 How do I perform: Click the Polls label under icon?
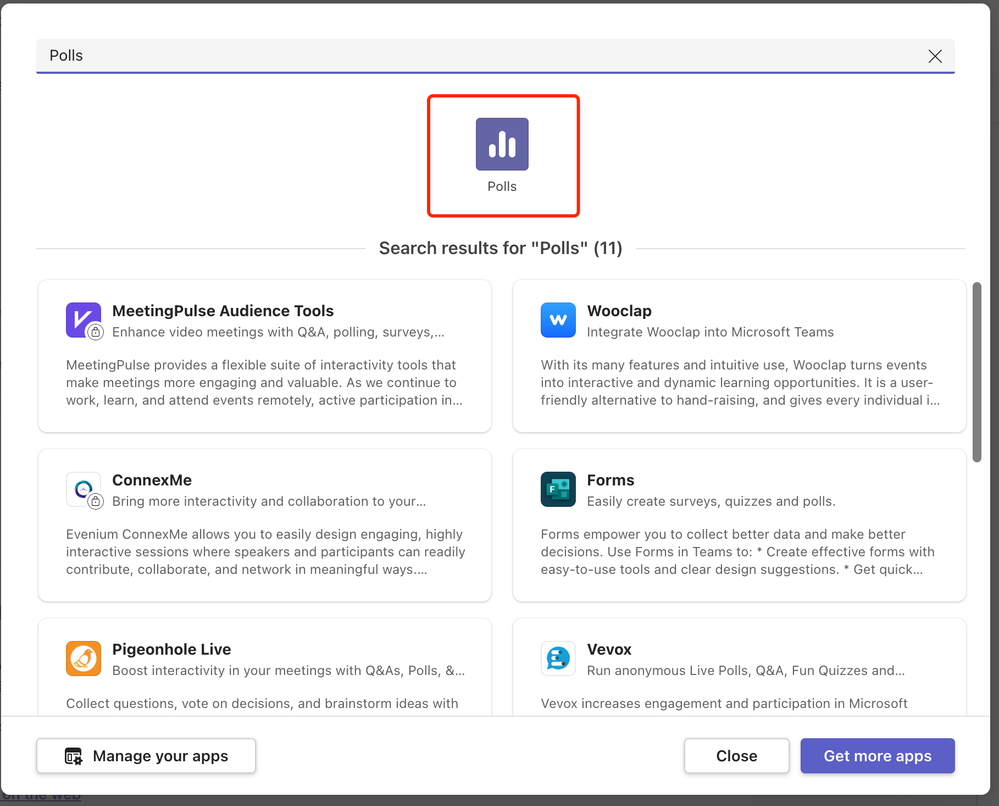(502, 187)
